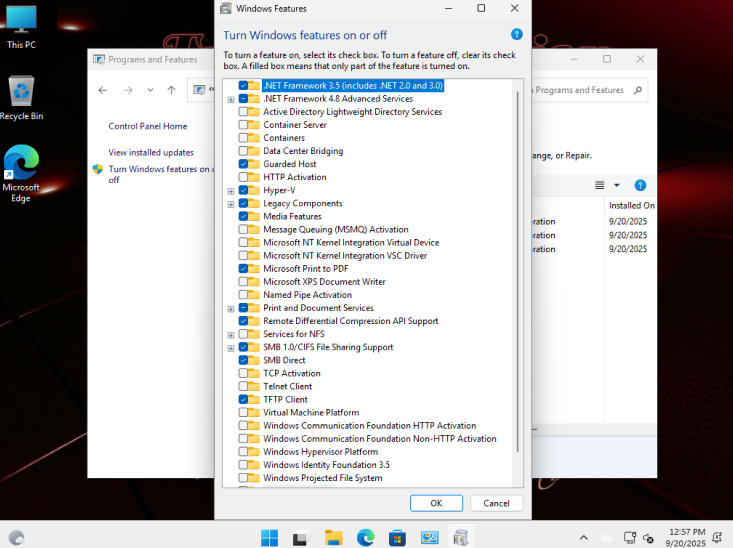Select the Container Server row

tap(295, 125)
